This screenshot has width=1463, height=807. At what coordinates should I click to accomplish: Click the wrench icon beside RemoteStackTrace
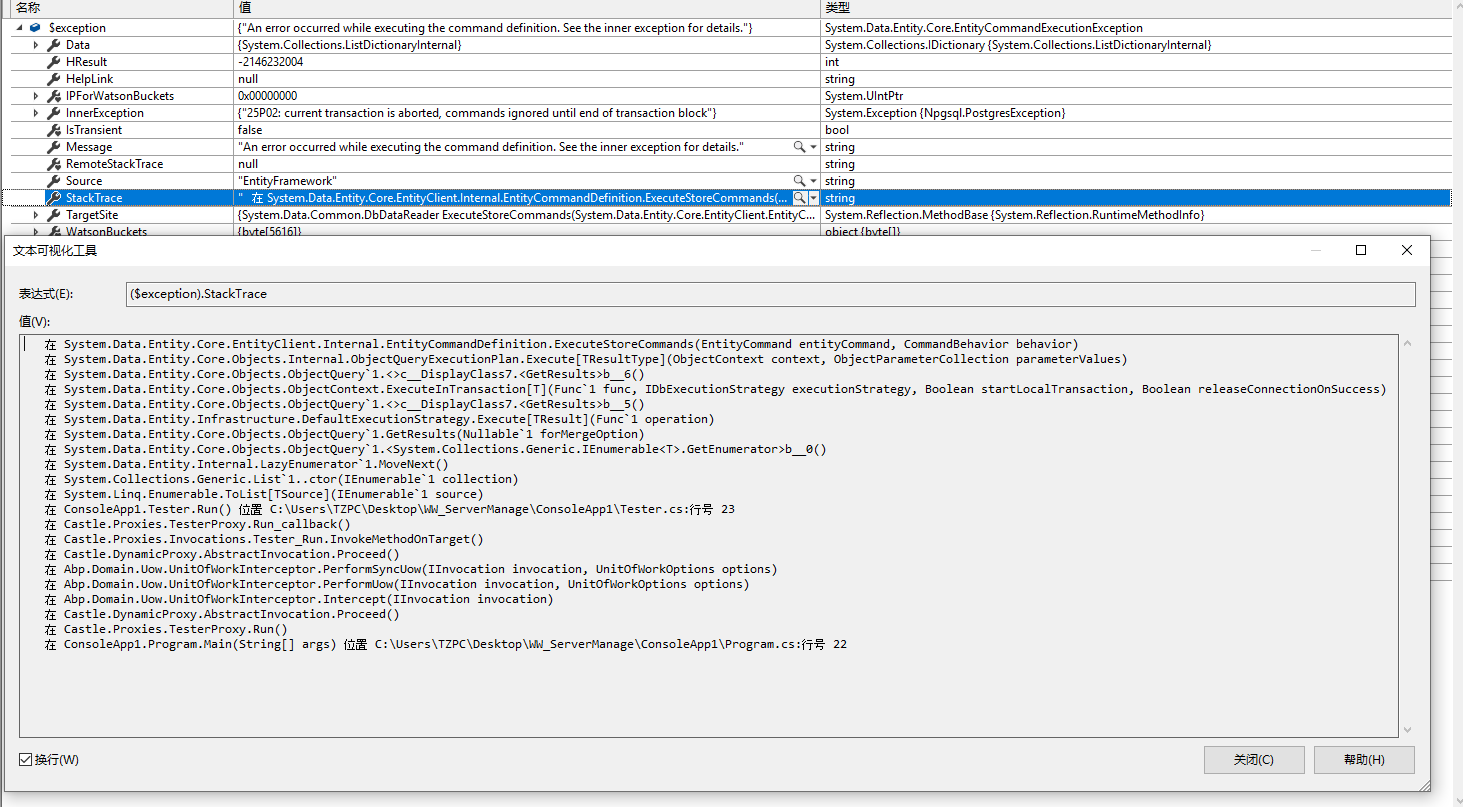pyautogui.click(x=53, y=163)
